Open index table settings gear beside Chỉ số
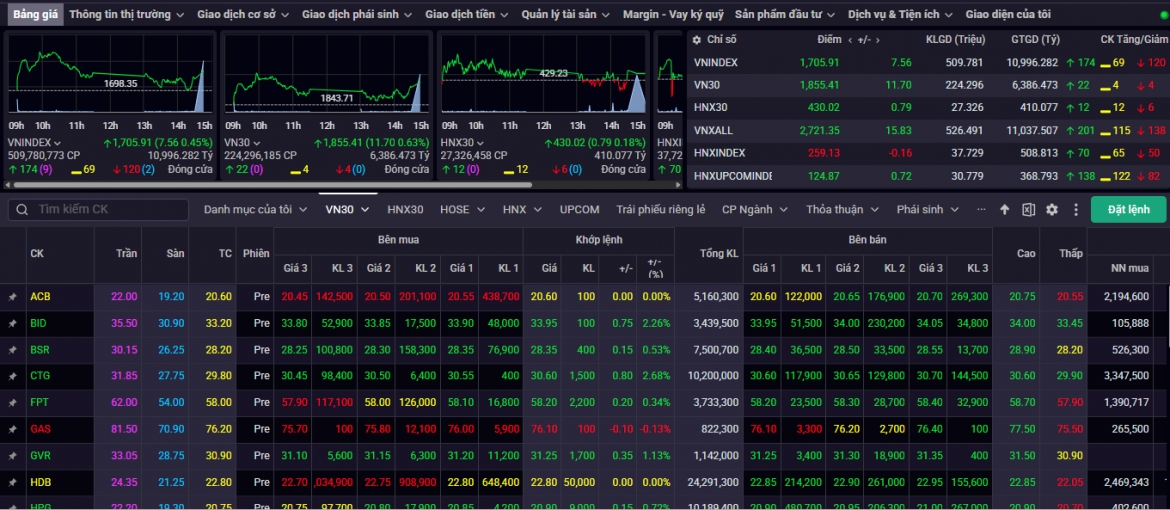 click(x=697, y=40)
